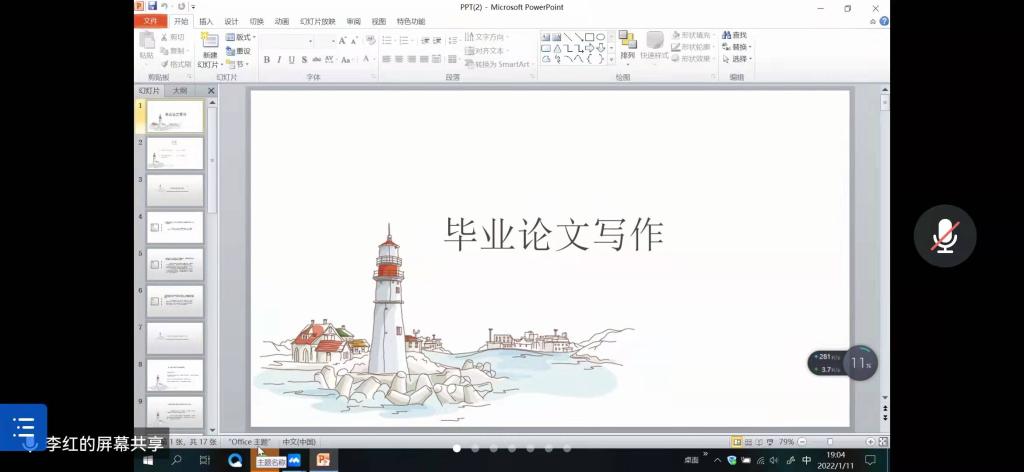Image resolution: width=1024 pixels, height=472 pixels.
Task: Select slide 4 thumbnail in the panel
Action: point(175,227)
